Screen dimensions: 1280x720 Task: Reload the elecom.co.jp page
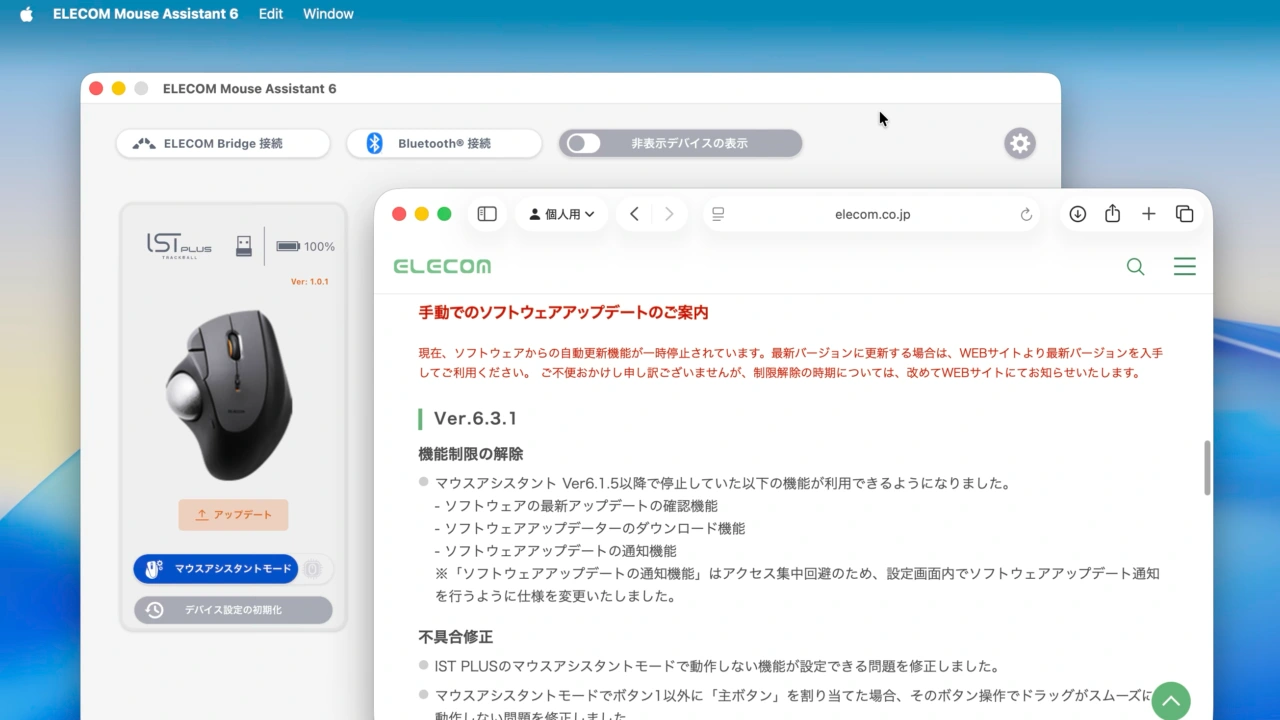(1026, 214)
